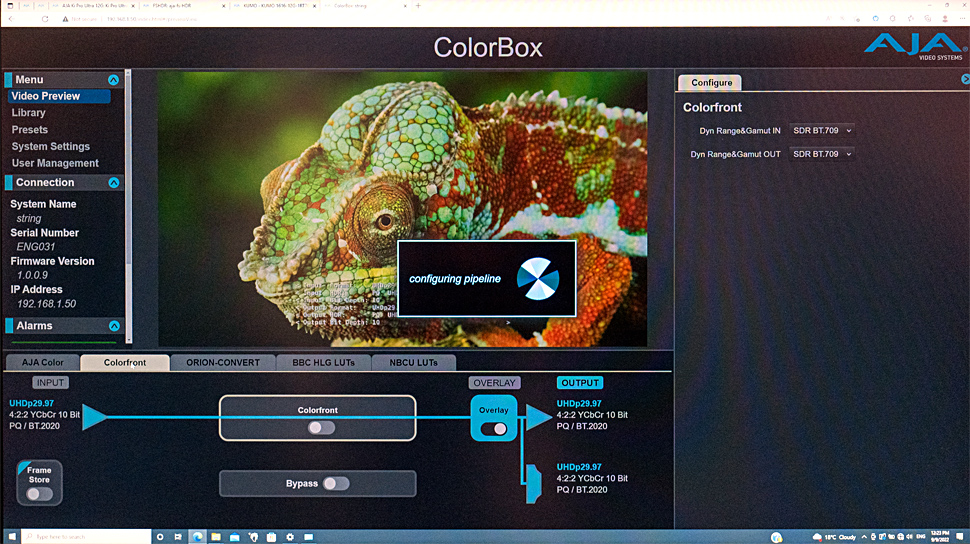Image resolution: width=970 pixels, height=544 pixels.
Task: Click the Alarms green status bar
Action: click(x=64, y=342)
